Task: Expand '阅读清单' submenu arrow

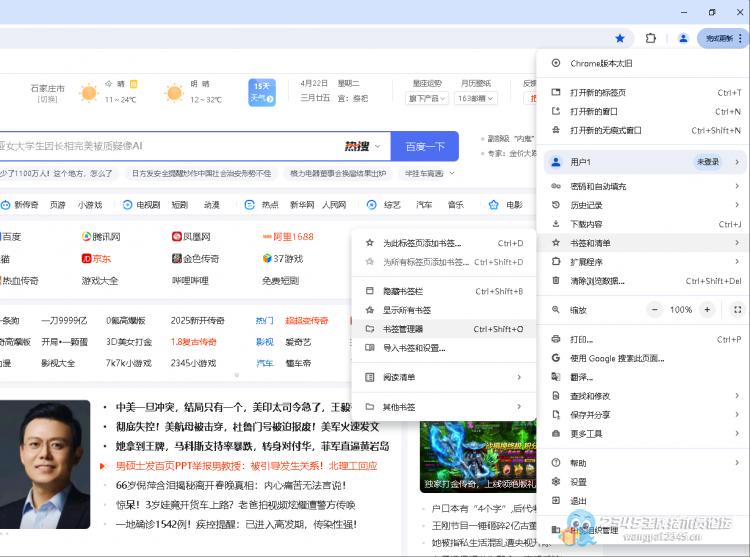Action: 519,377
